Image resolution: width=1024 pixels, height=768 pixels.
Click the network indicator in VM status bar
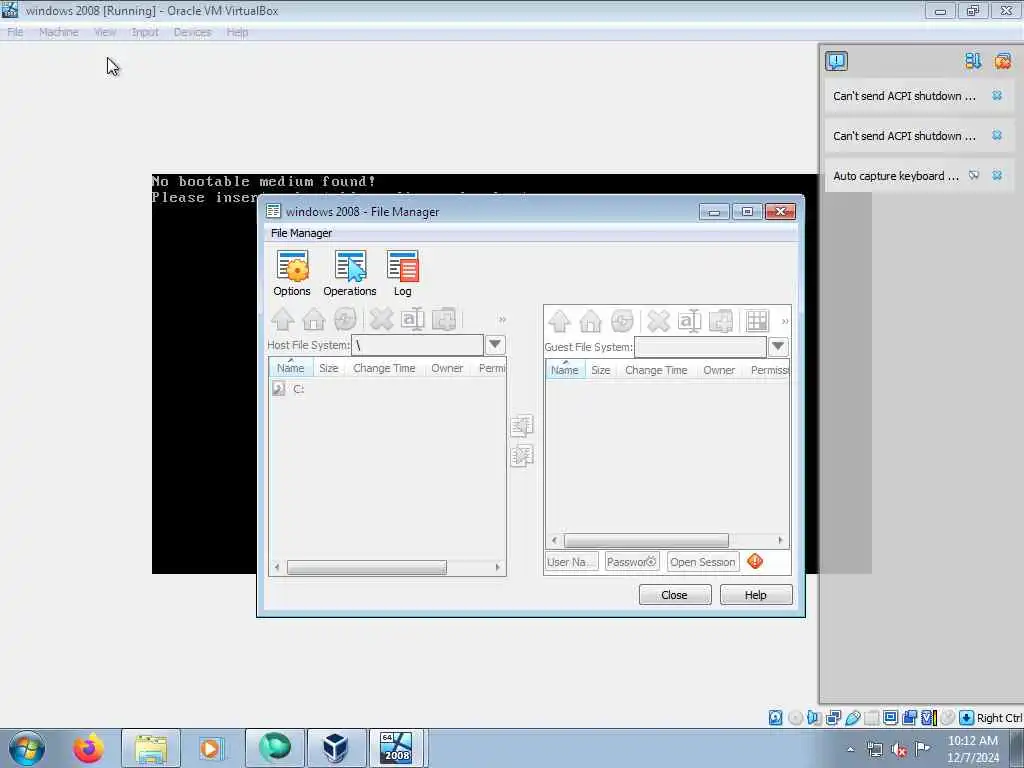click(833, 718)
